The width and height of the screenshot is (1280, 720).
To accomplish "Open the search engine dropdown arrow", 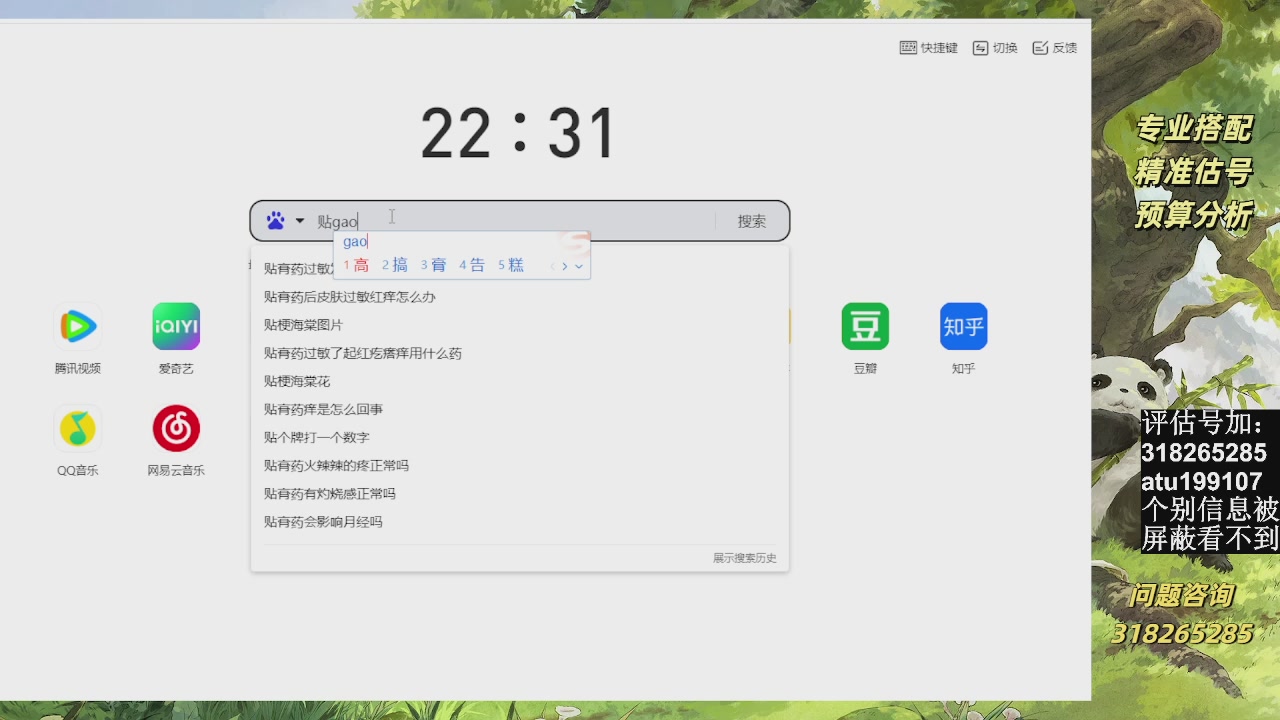I will 298,220.
